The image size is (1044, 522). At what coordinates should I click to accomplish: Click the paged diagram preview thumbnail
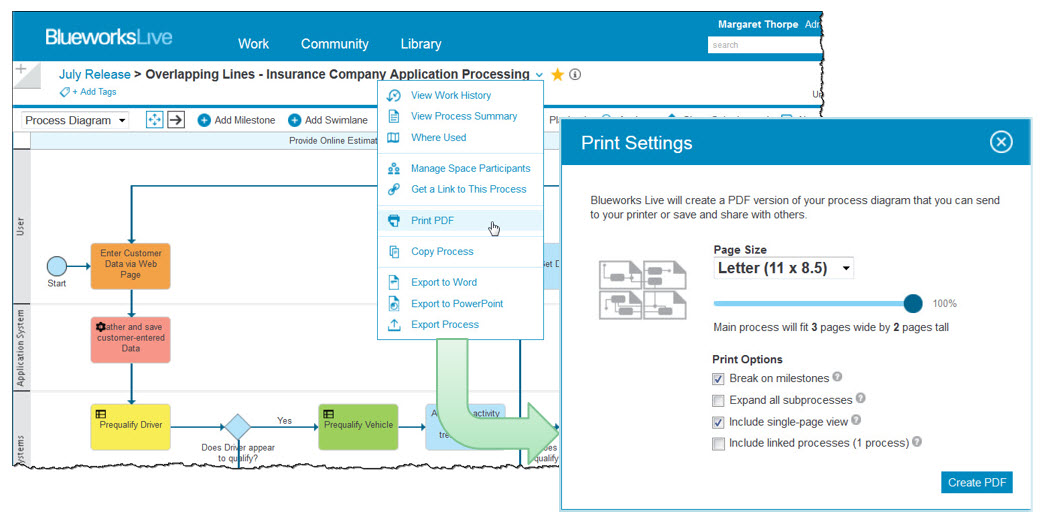(x=643, y=289)
